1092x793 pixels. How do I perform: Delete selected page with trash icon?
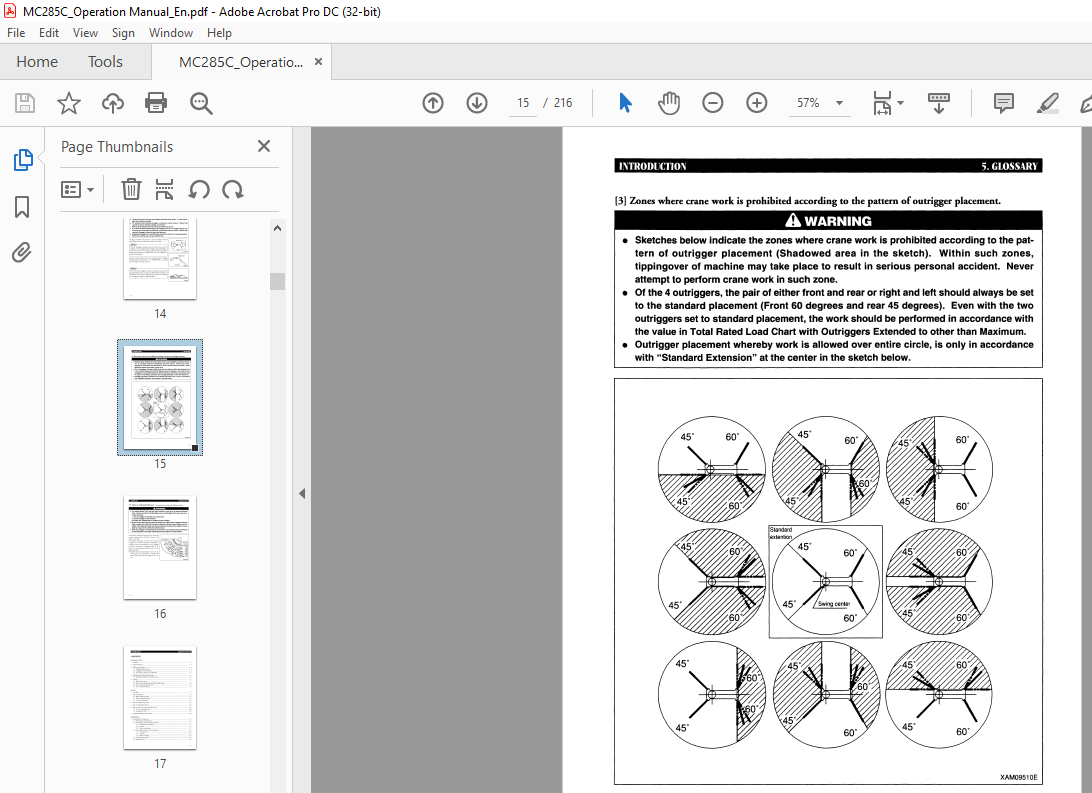(x=131, y=189)
